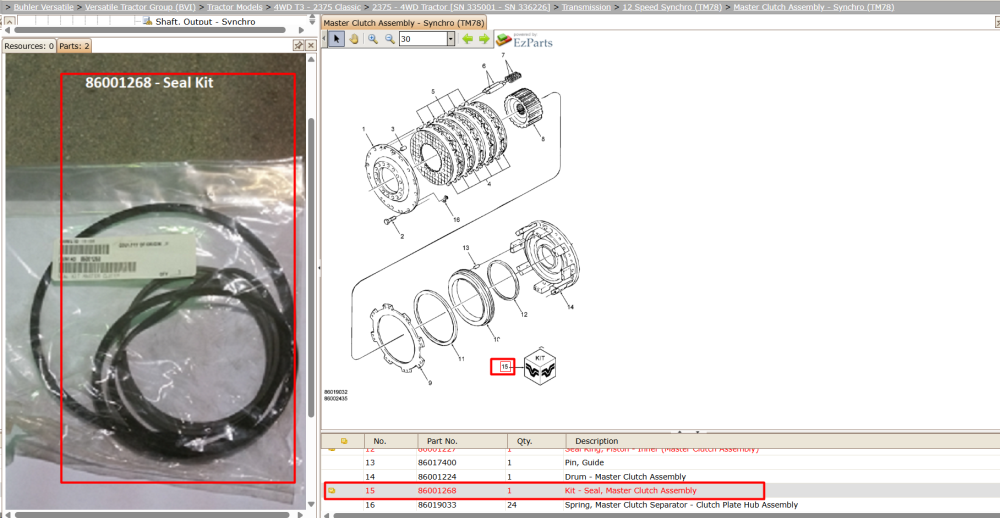Sort by the Description column header
Image resolution: width=1000 pixels, height=518 pixels.
782,441
